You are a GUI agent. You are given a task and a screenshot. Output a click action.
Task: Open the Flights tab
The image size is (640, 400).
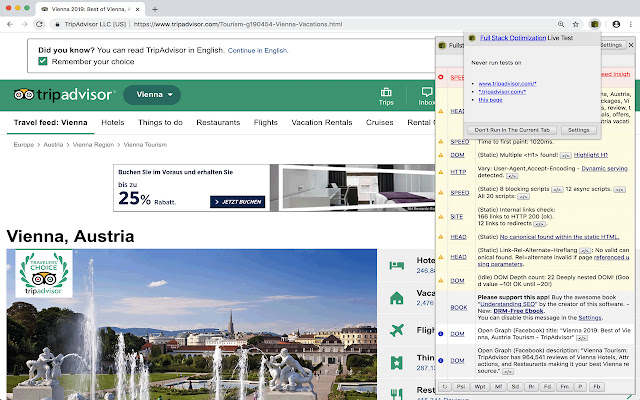[x=265, y=122]
